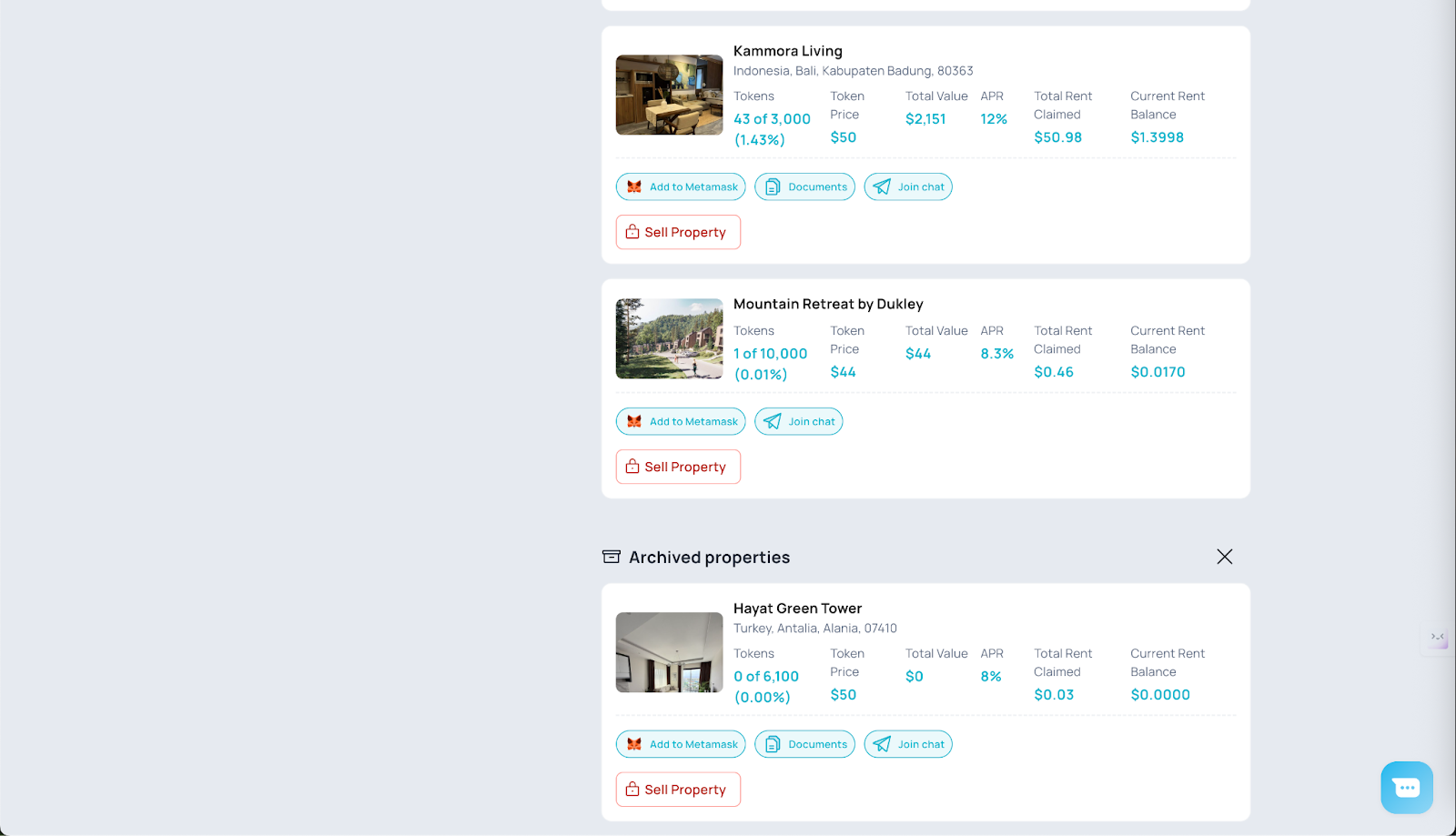Open Documents for Kammora Living
Viewport: 1456px width, 836px height.
[x=804, y=186]
